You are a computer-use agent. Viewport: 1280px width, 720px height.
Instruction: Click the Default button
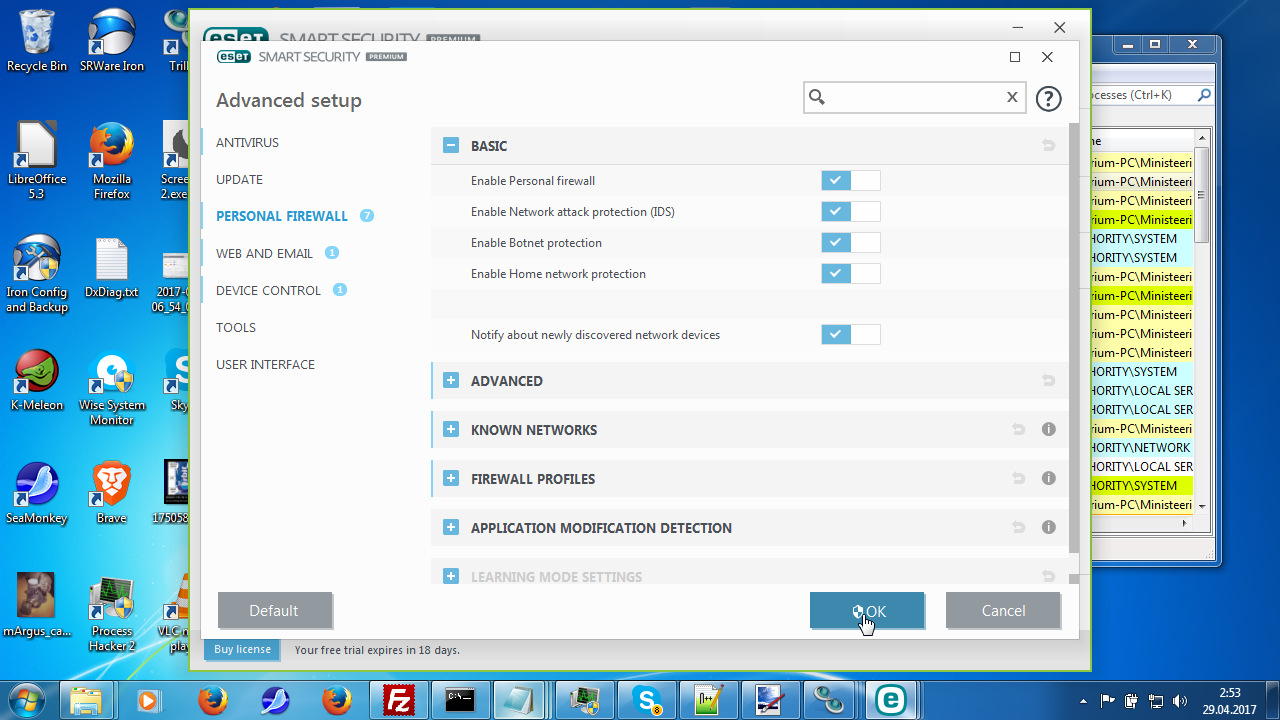(x=274, y=611)
